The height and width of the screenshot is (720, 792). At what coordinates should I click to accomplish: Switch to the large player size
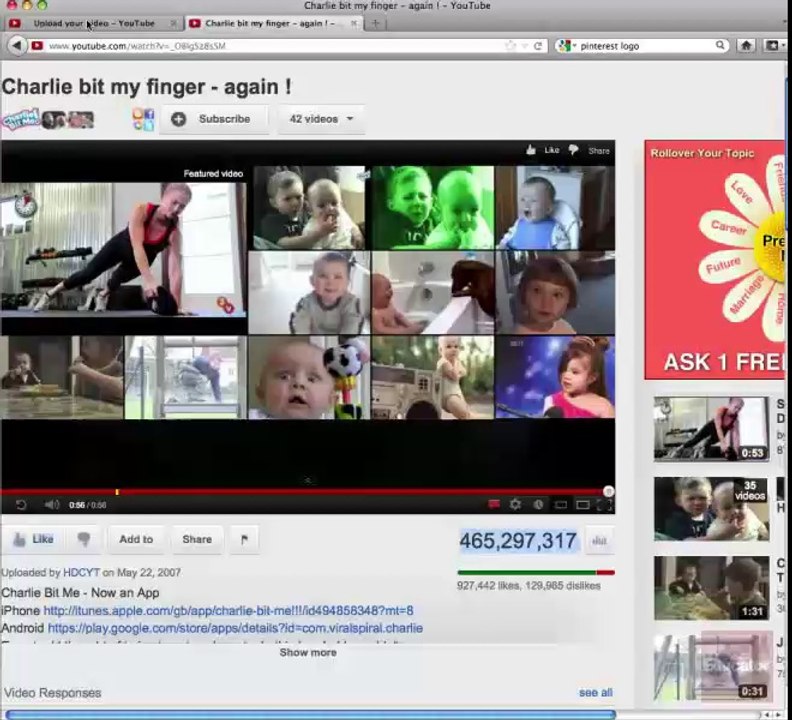point(582,505)
